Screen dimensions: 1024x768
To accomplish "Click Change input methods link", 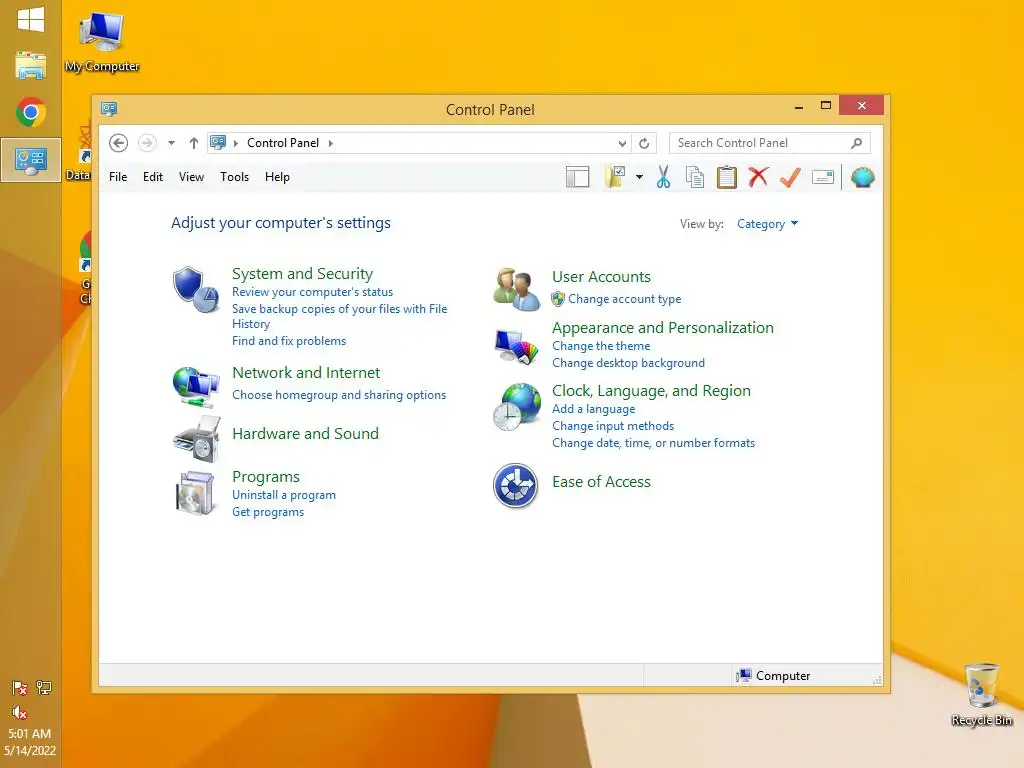I will [x=613, y=426].
